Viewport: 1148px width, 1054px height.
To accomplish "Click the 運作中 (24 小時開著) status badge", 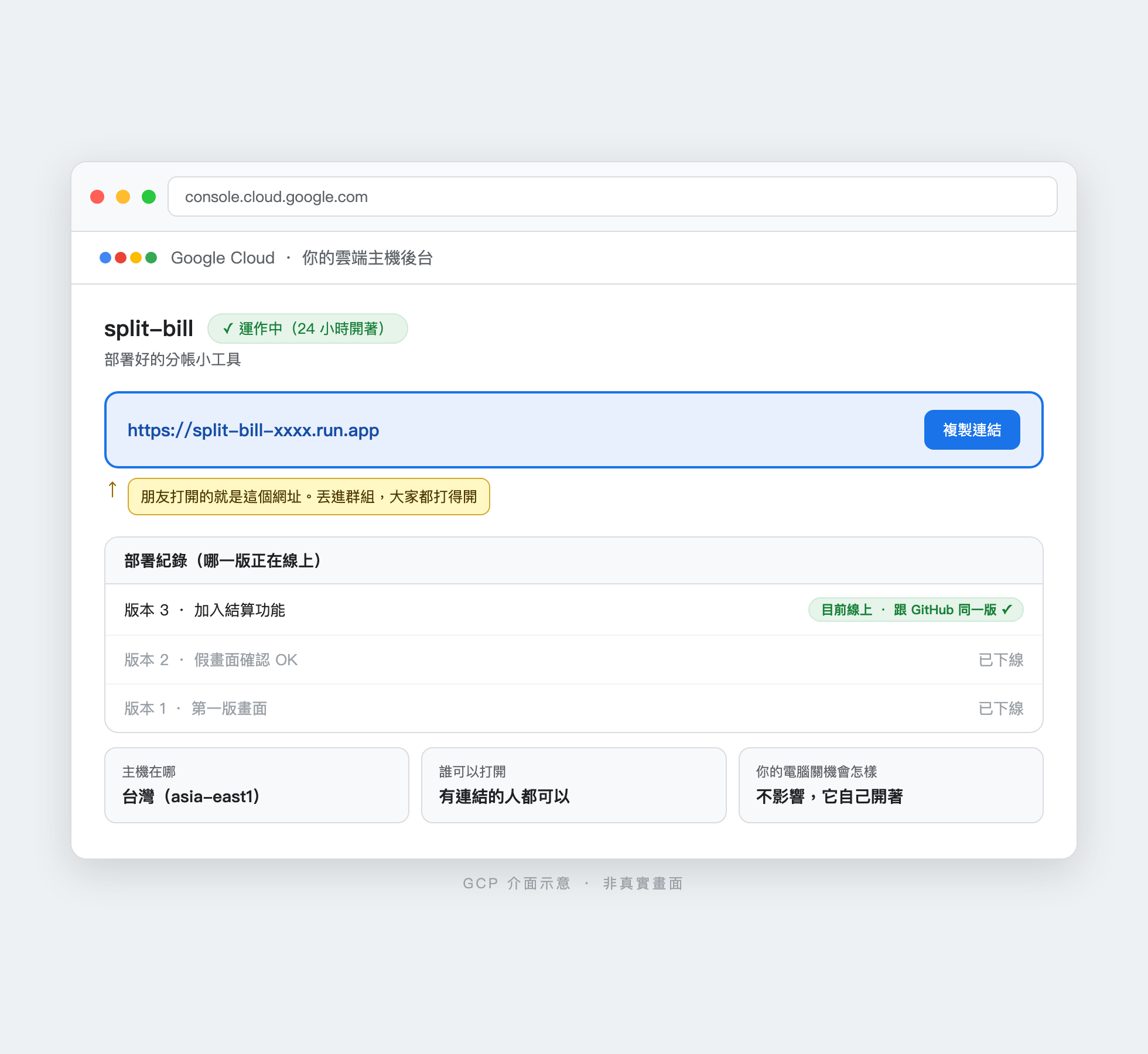I will click(x=307, y=328).
